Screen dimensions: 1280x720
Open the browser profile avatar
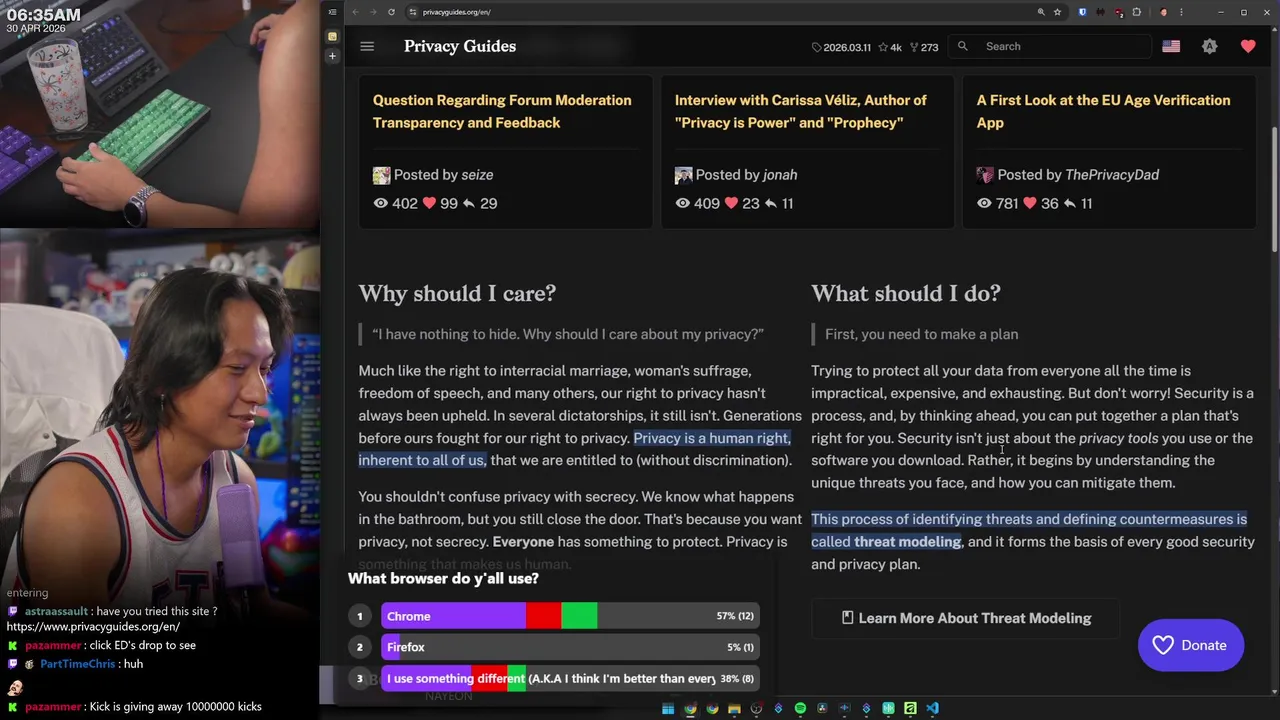1163,12
